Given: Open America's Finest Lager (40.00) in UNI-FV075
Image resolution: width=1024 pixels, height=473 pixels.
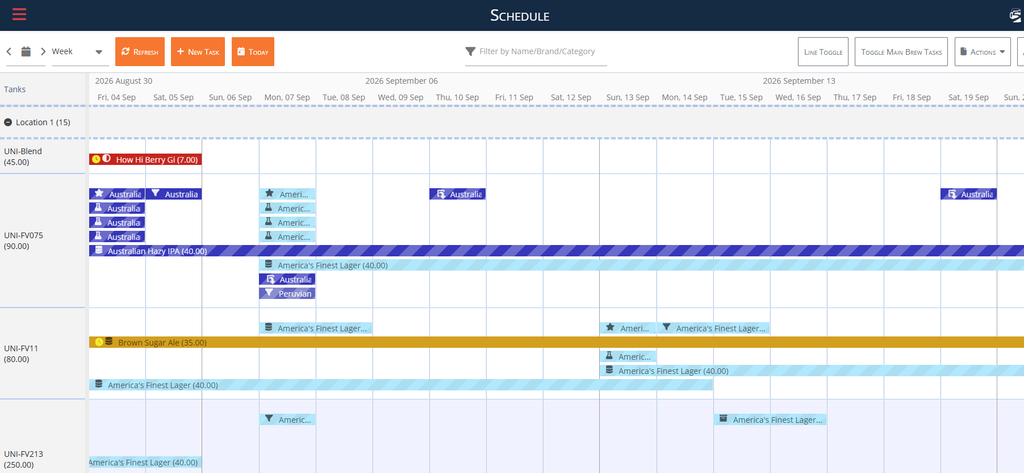Looking at the screenshot, I should click(x=642, y=265).
